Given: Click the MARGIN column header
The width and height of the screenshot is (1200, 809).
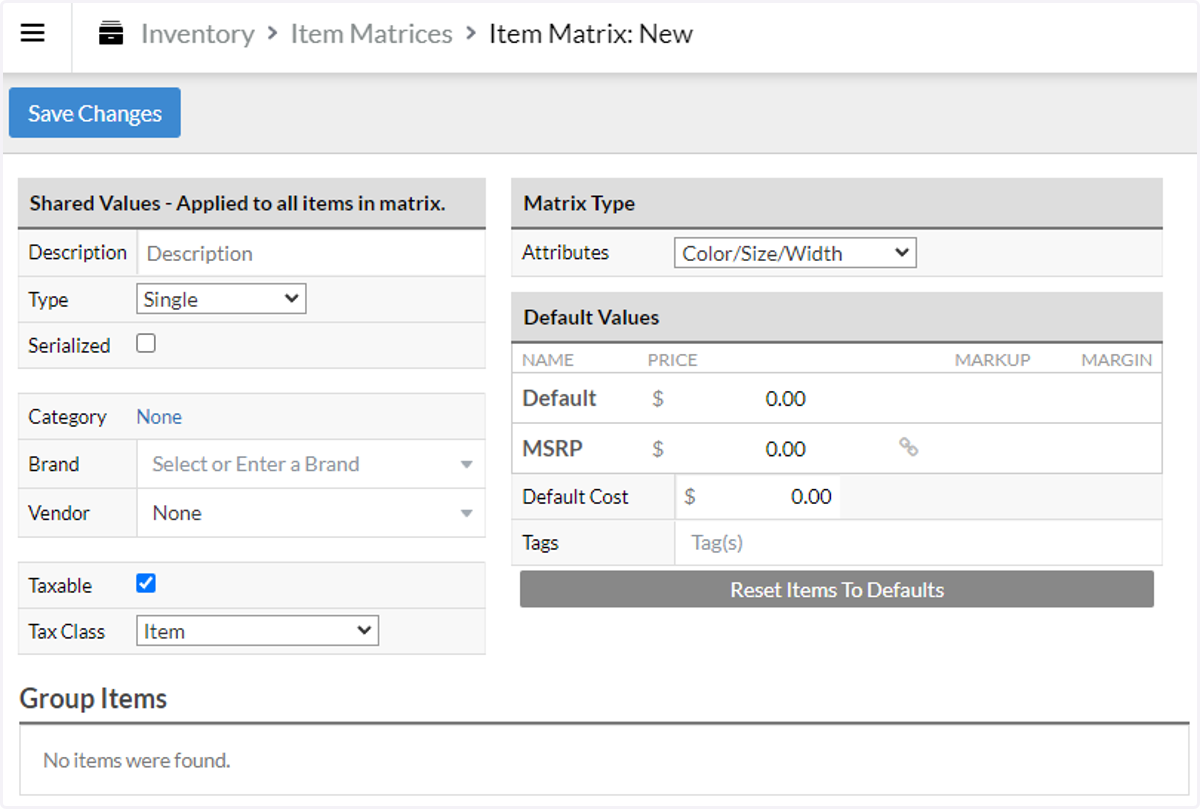Looking at the screenshot, I should tap(1116, 360).
